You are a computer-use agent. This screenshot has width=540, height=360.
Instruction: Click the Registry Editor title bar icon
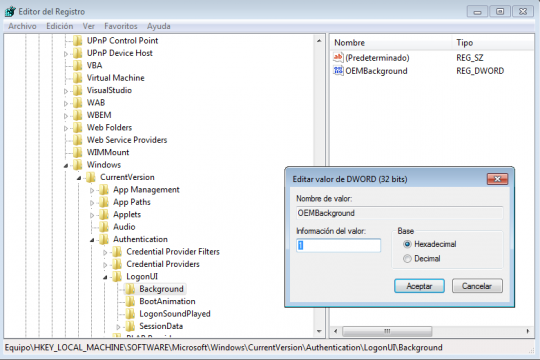click(10, 11)
